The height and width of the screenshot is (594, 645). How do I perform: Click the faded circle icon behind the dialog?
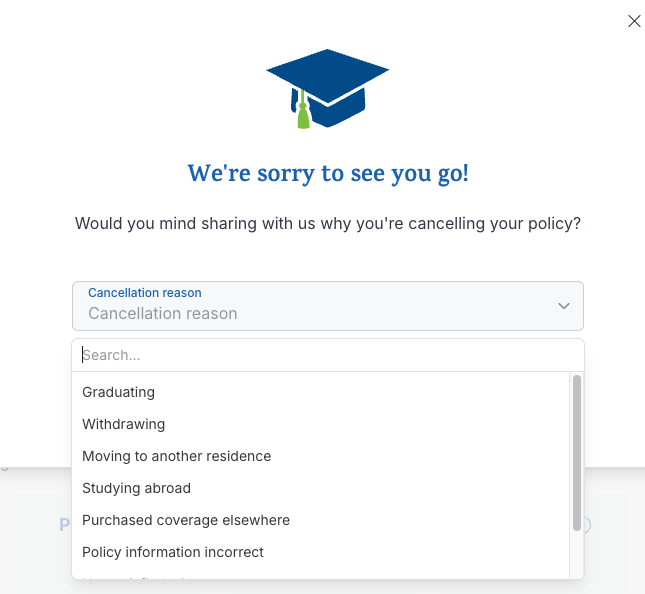click(x=588, y=525)
